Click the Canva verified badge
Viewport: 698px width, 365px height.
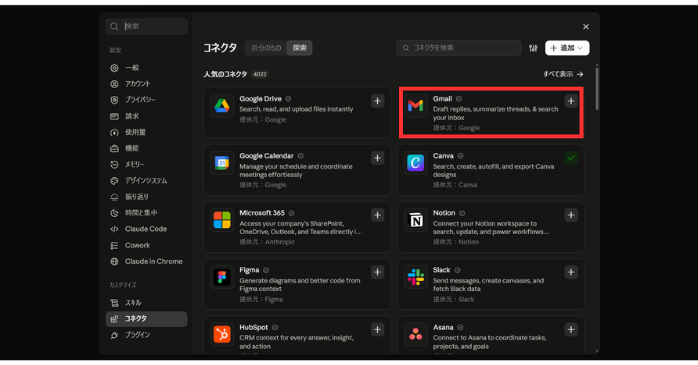[460, 156]
